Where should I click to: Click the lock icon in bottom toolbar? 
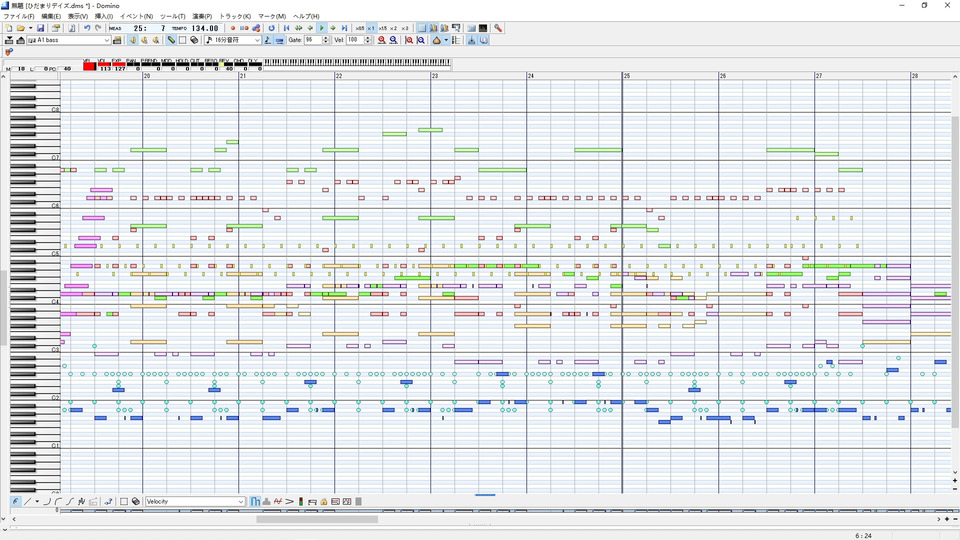pos(323,501)
